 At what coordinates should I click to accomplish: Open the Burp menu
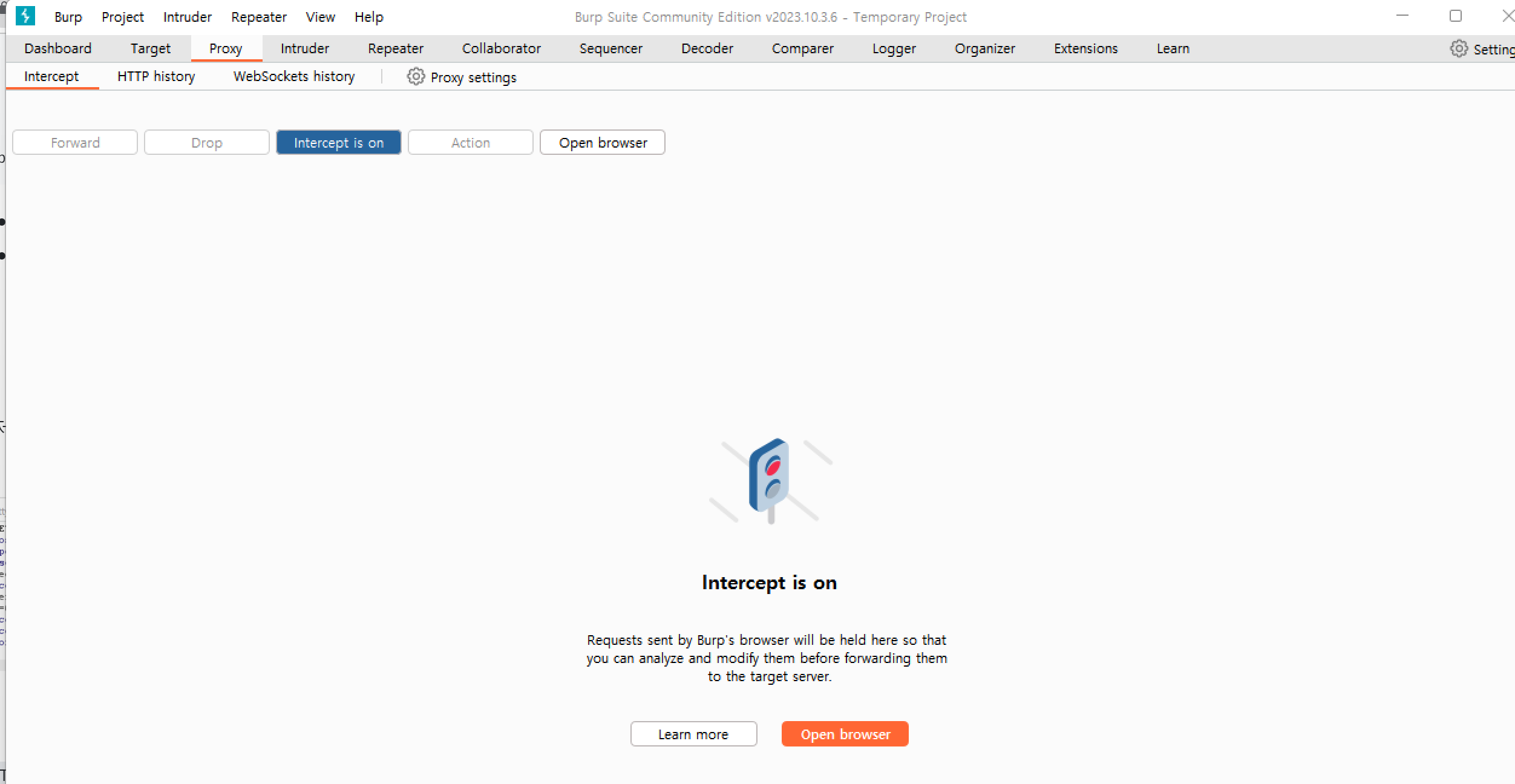click(x=68, y=17)
